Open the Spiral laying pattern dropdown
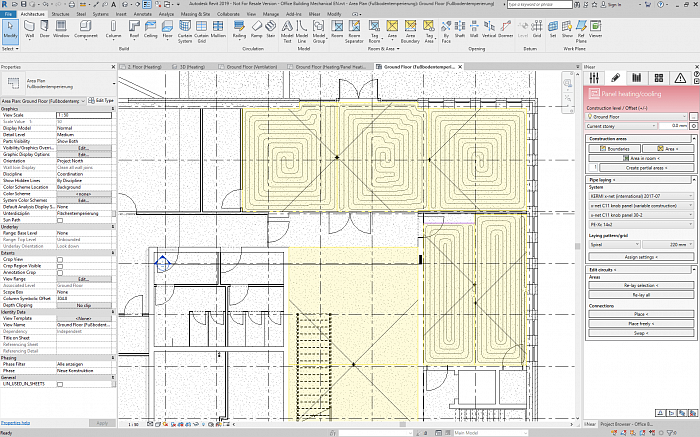The image size is (700, 437). [615, 245]
